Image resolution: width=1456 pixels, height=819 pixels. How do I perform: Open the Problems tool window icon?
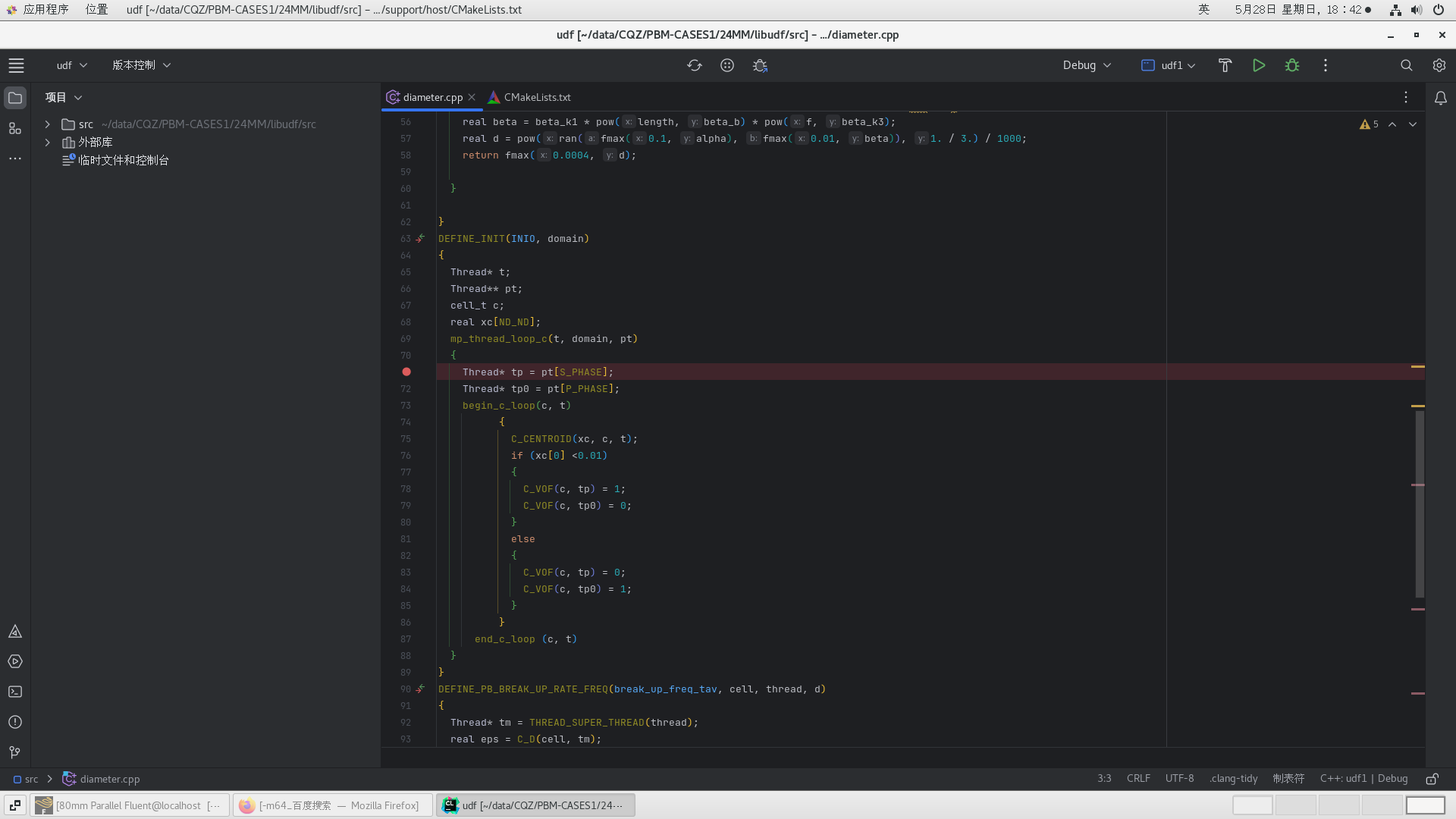pos(15,723)
